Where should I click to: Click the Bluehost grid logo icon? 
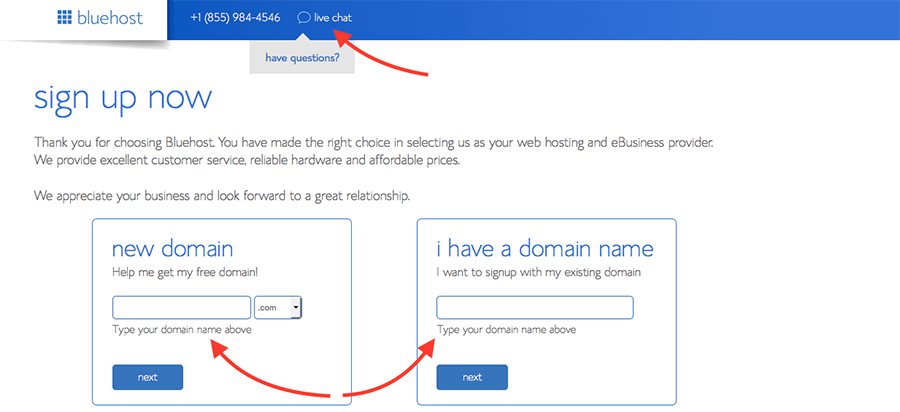pos(65,18)
